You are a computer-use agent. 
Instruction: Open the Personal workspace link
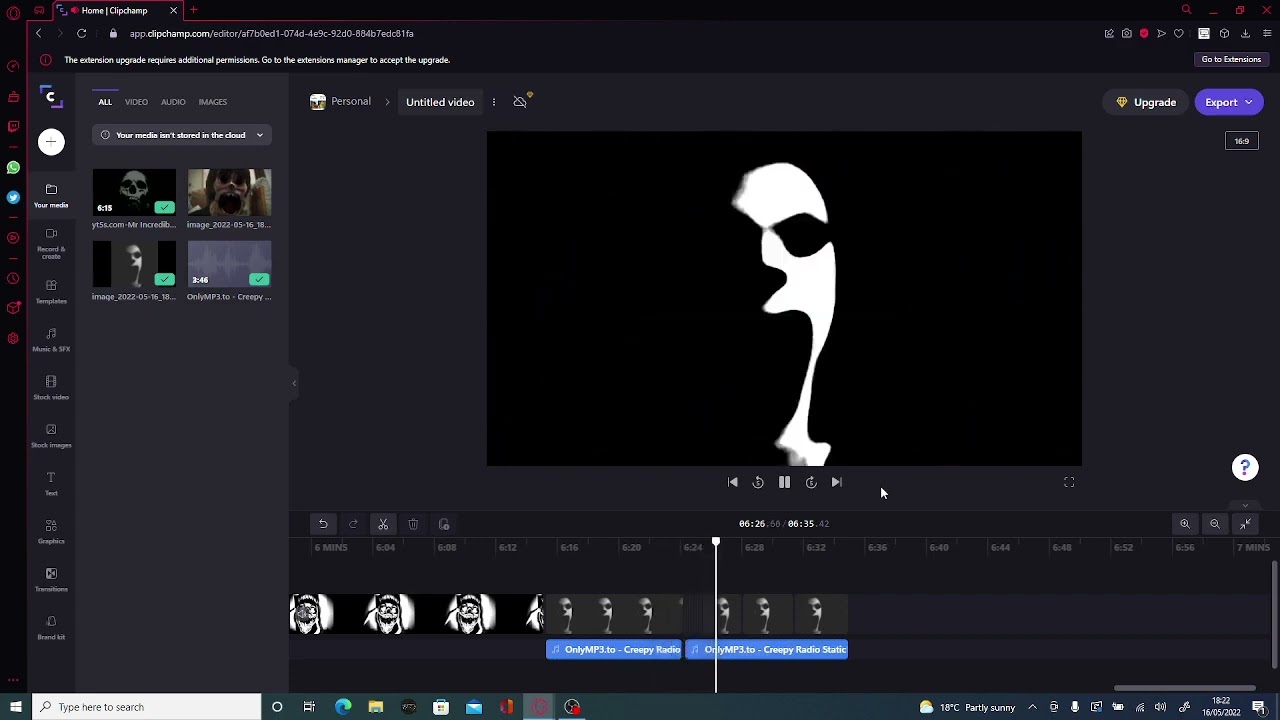341,102
